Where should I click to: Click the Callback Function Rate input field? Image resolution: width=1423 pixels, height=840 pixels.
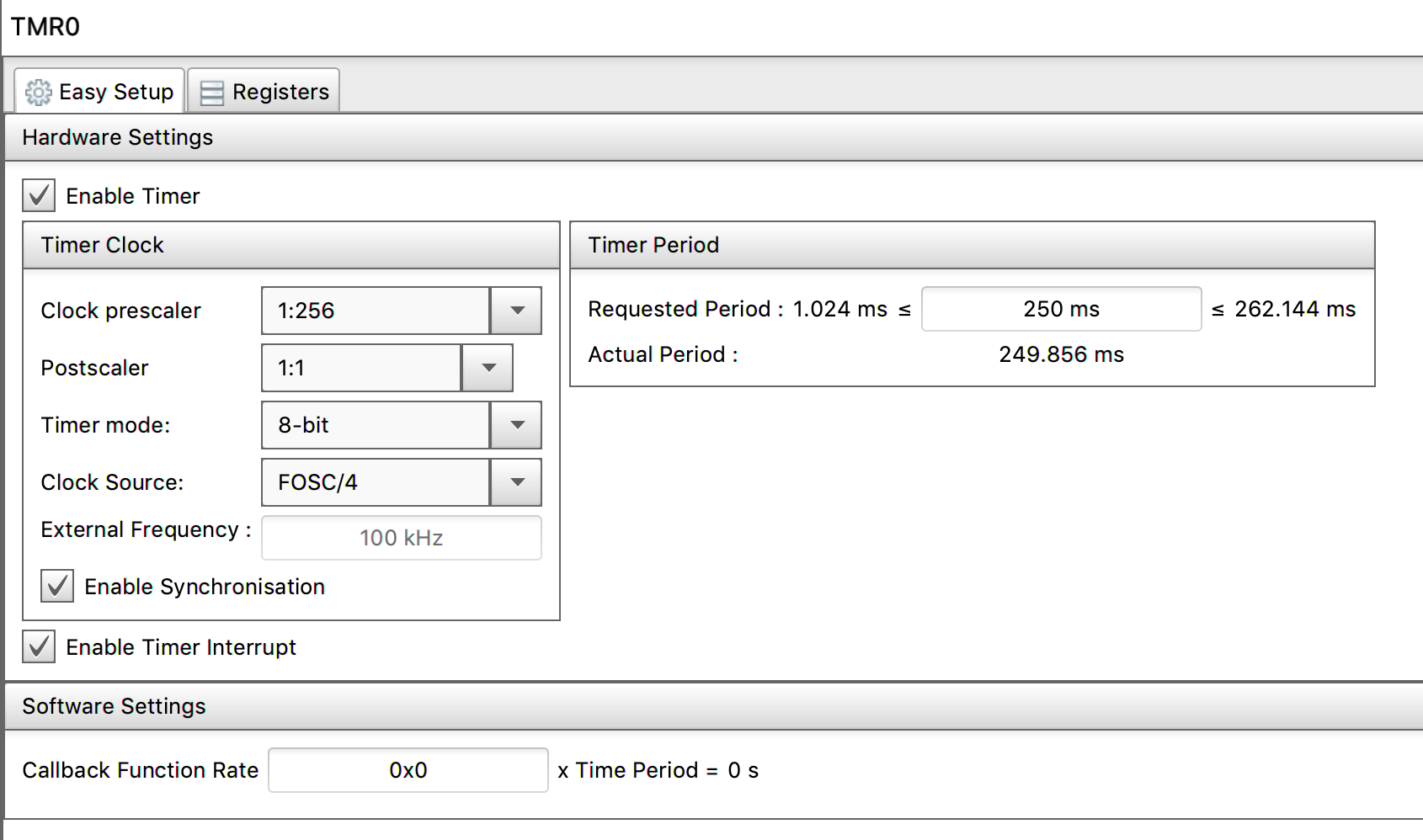click(x=408, y=770)
